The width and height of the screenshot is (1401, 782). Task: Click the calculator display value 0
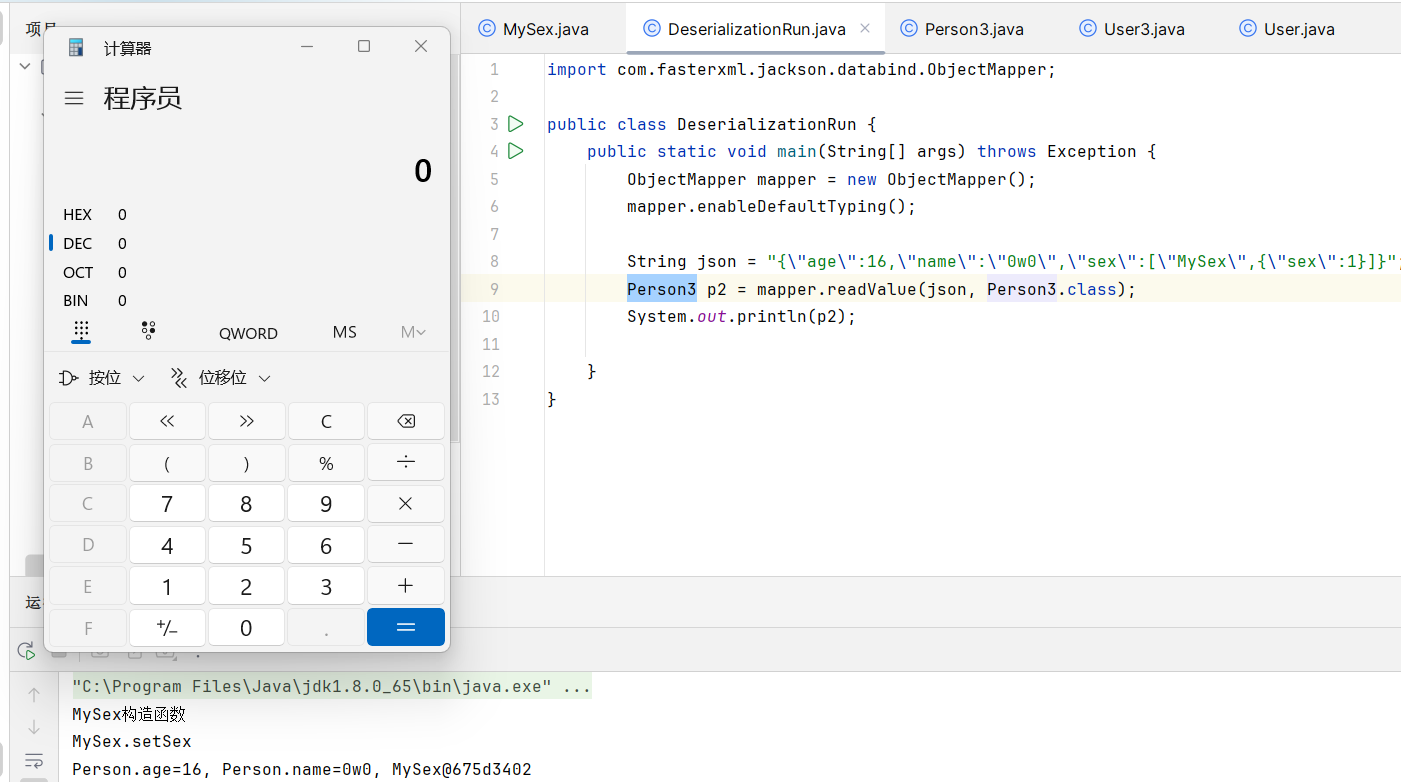423,171
